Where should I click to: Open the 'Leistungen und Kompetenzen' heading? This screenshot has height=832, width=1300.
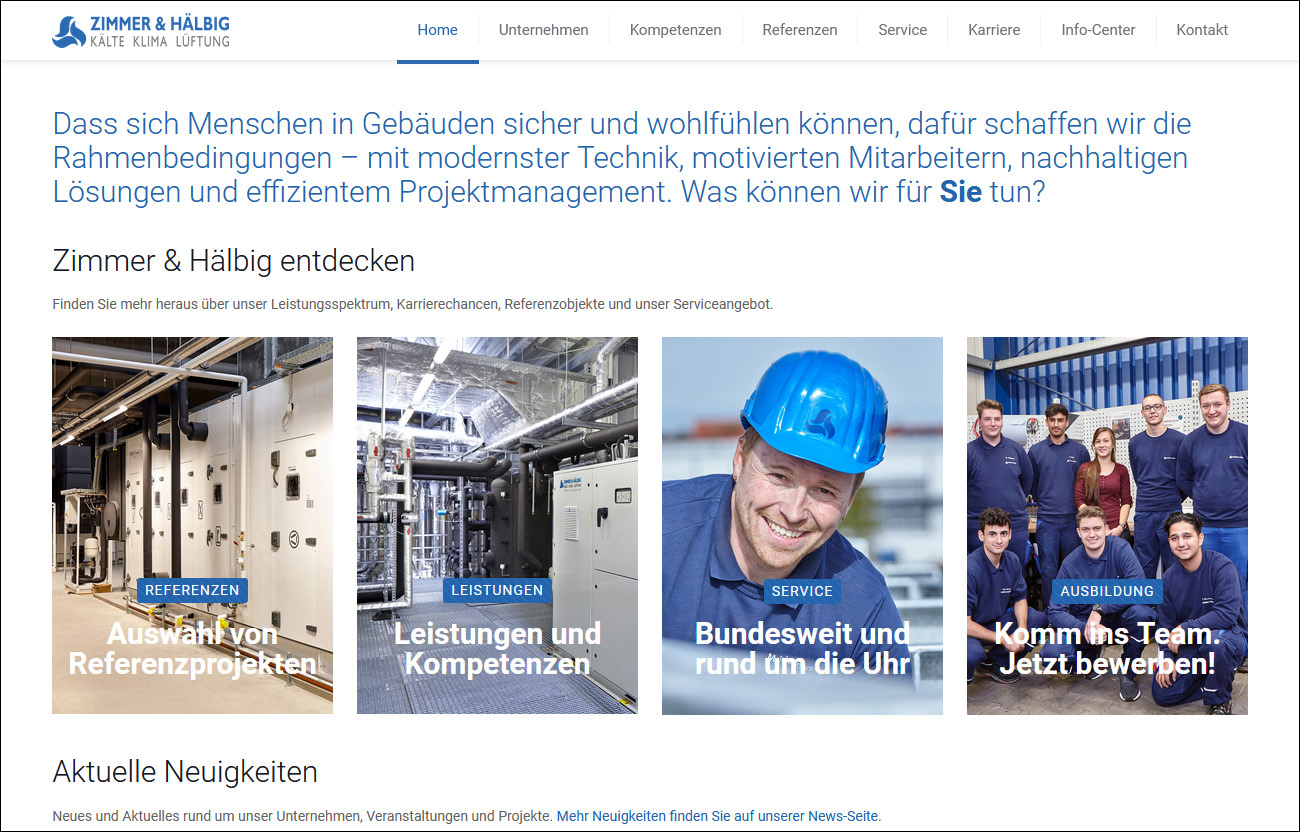(497, 649)
